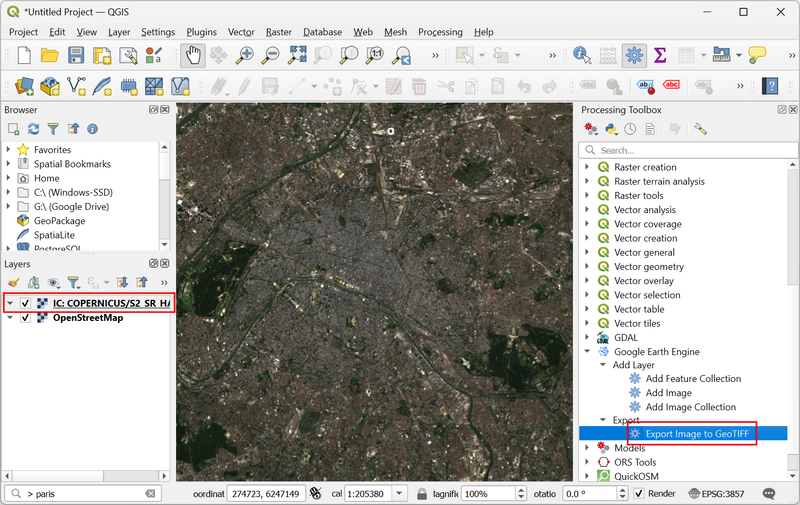Refresh the Browser panel

(x=33, y=129)
